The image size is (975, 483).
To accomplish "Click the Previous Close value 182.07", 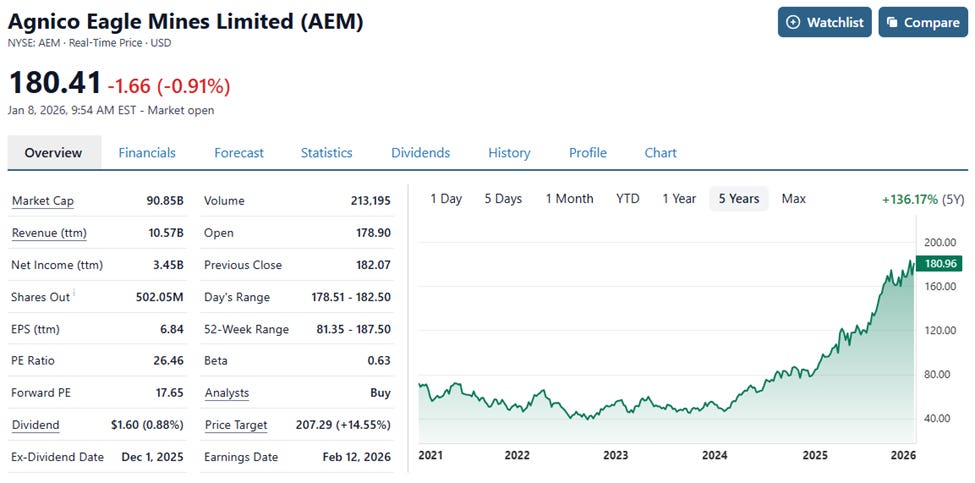I will [373, 265].
